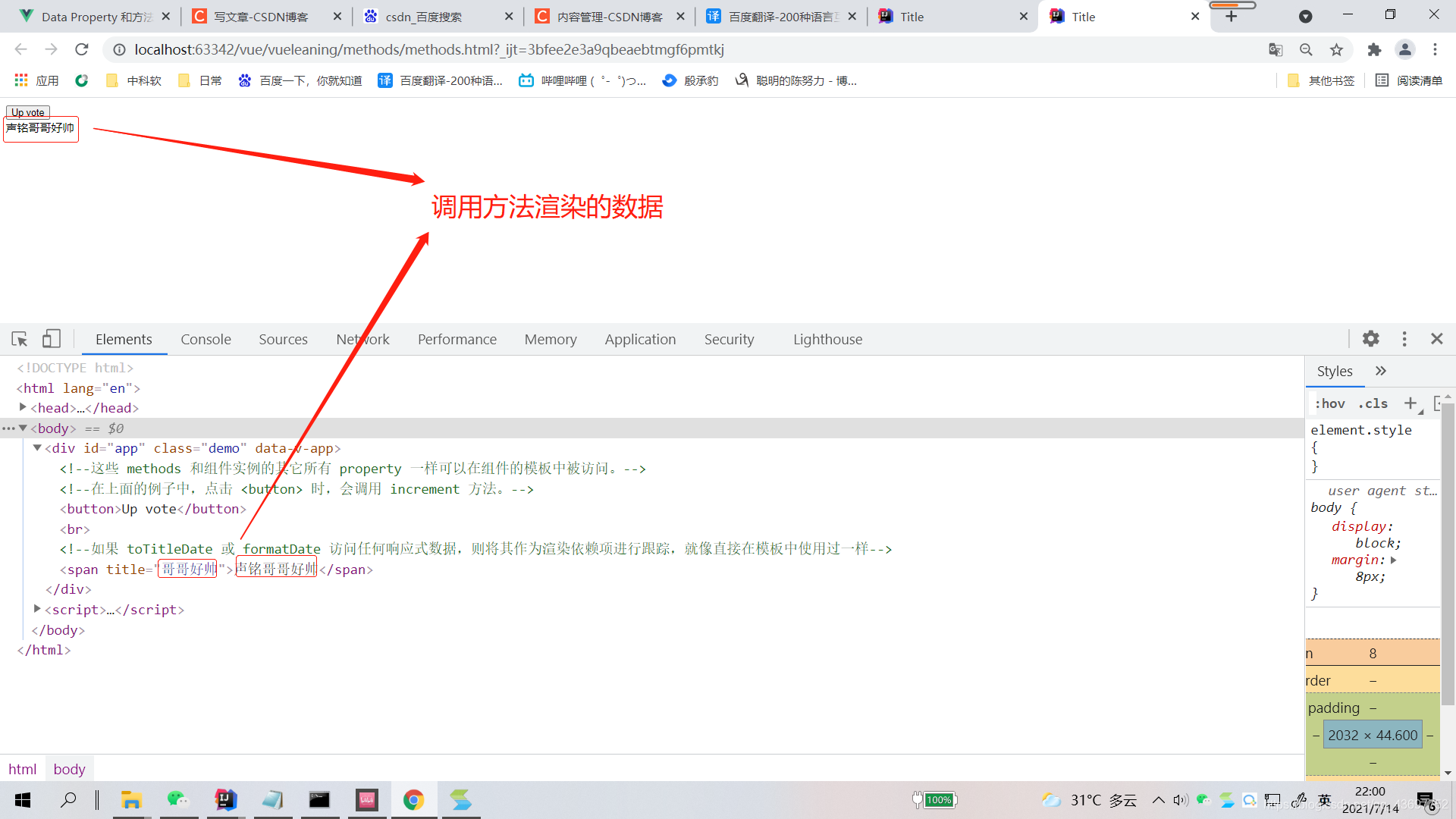
Task: Click the Up vote button on the page
Action: pyautogui.click(x=27, y=111)
